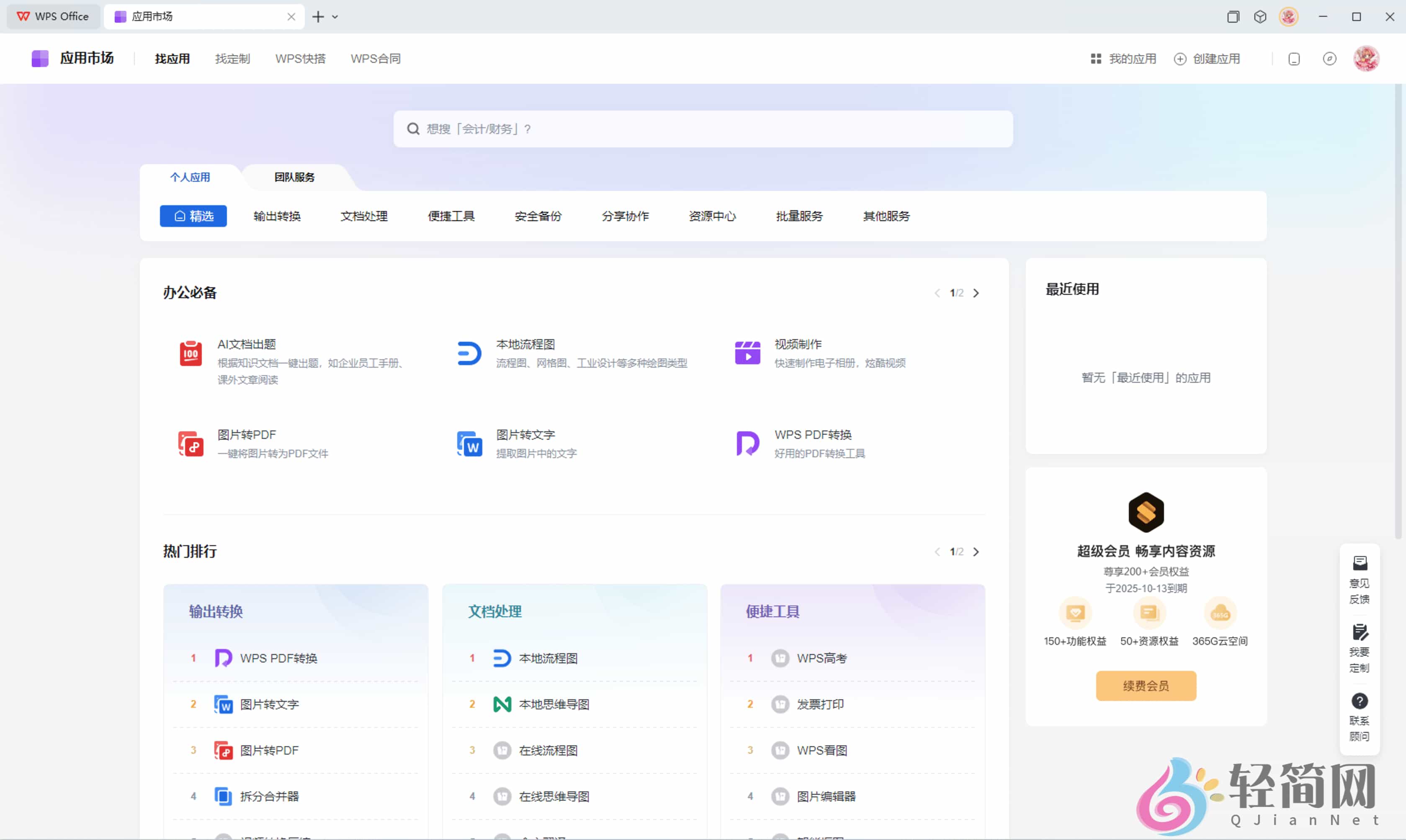Switch to 团队服务 service view
The image size is (1406, 840).
click(293, 177)
